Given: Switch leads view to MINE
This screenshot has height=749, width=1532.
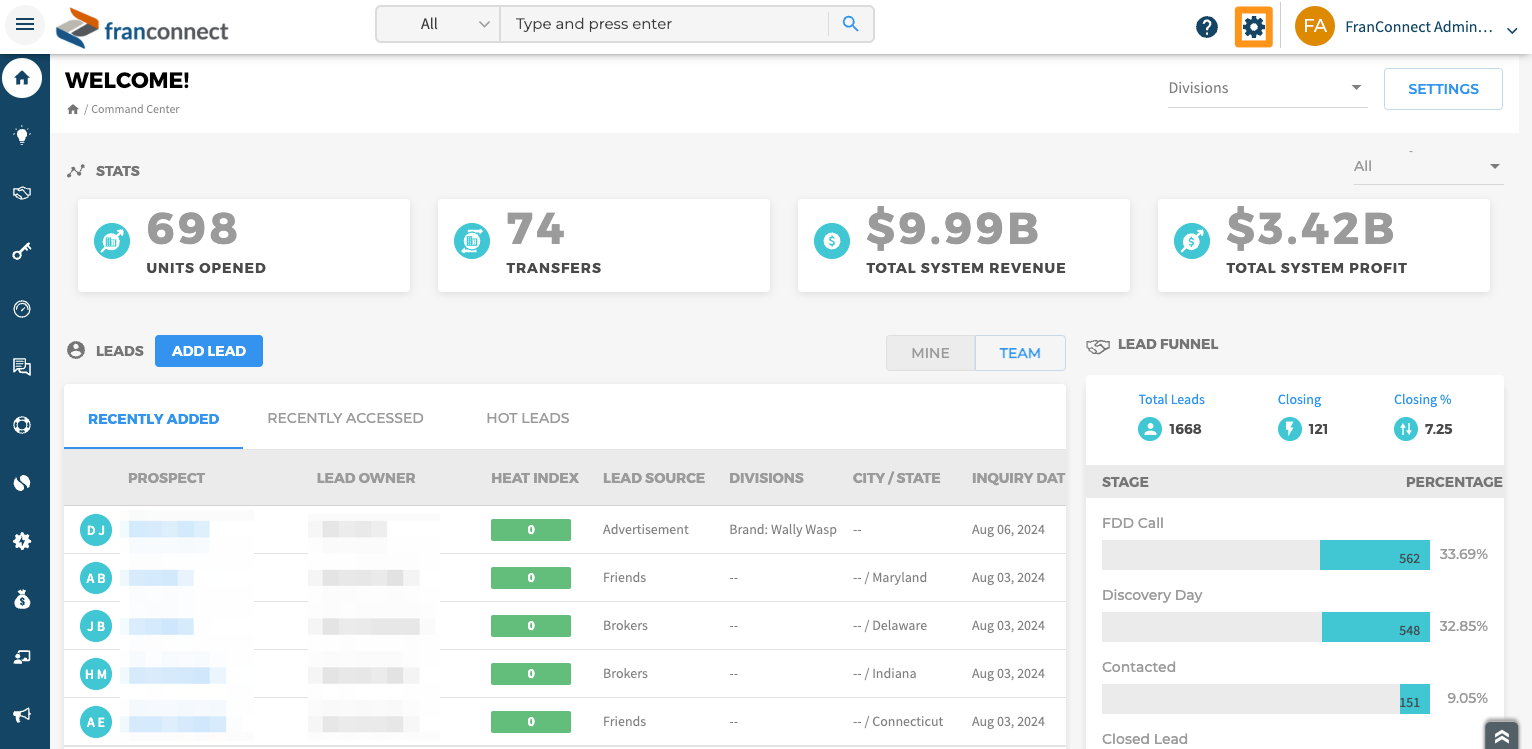Looking at the screenshot, I should pos(930,353).
